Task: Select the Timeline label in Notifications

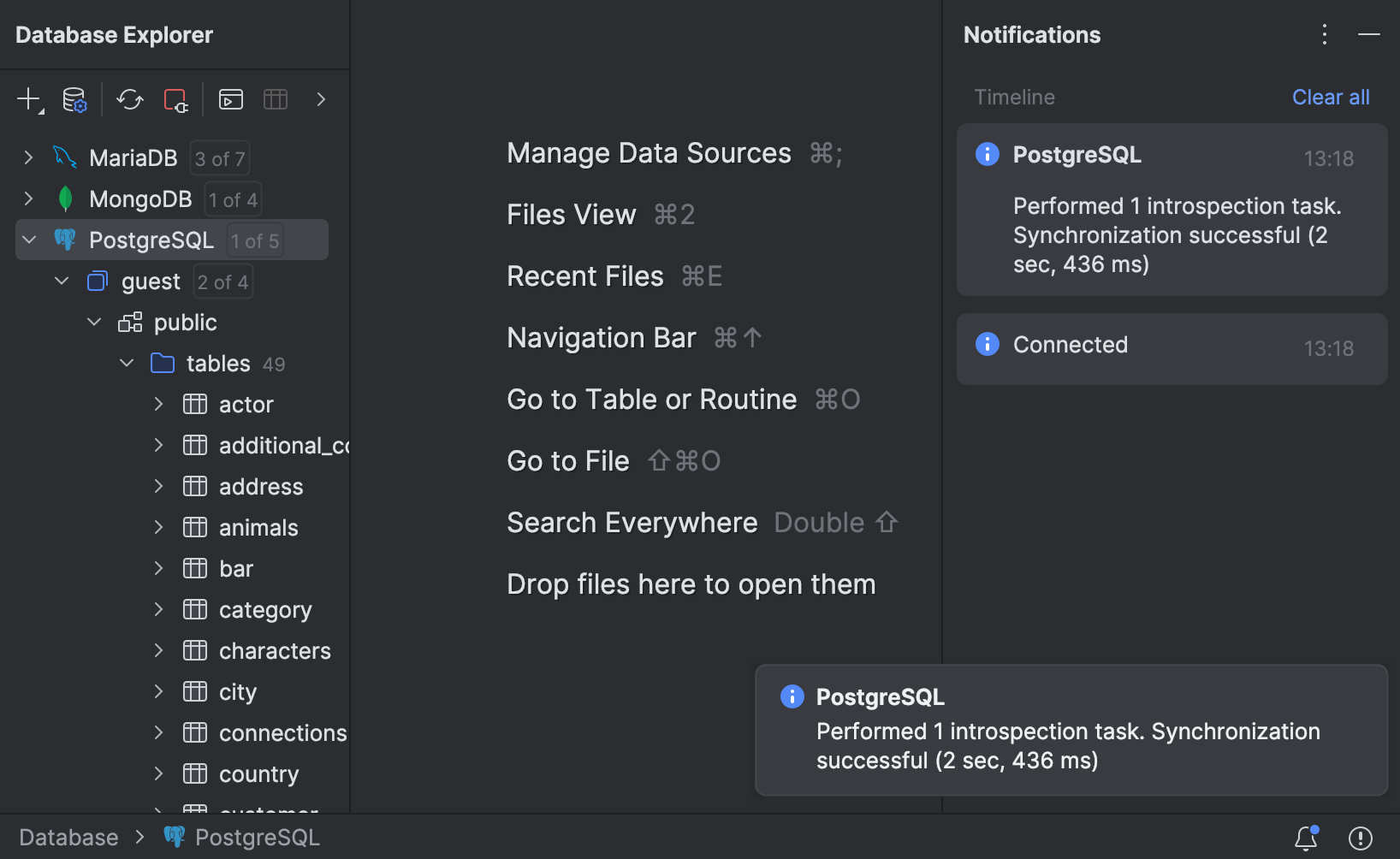Action: click(x=1014, y=97)
